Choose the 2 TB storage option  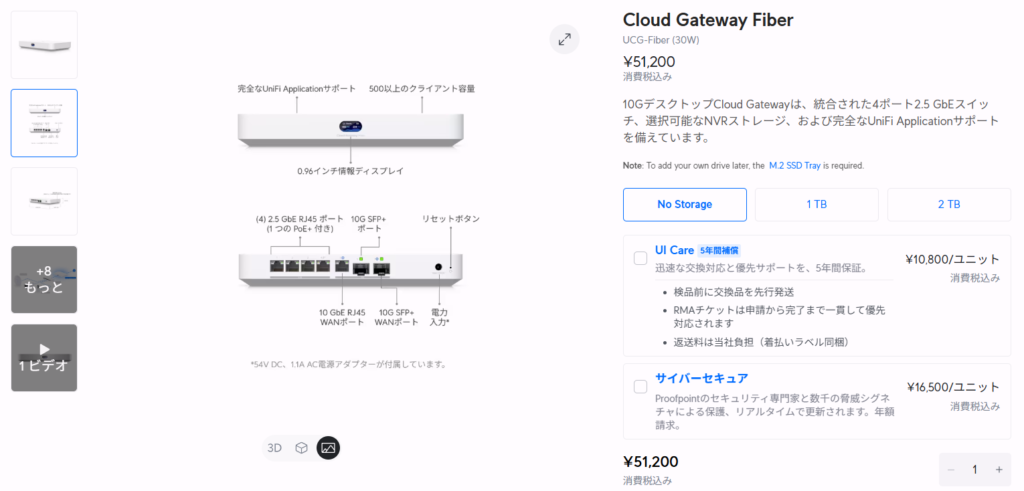[x=949, y=204]
